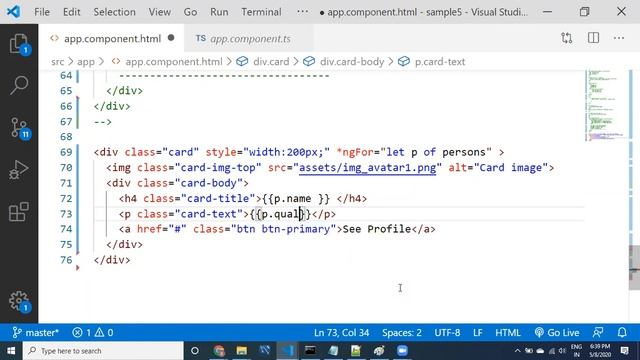
Task: Open Zoom app on taskbar
Action: point(402,351)
